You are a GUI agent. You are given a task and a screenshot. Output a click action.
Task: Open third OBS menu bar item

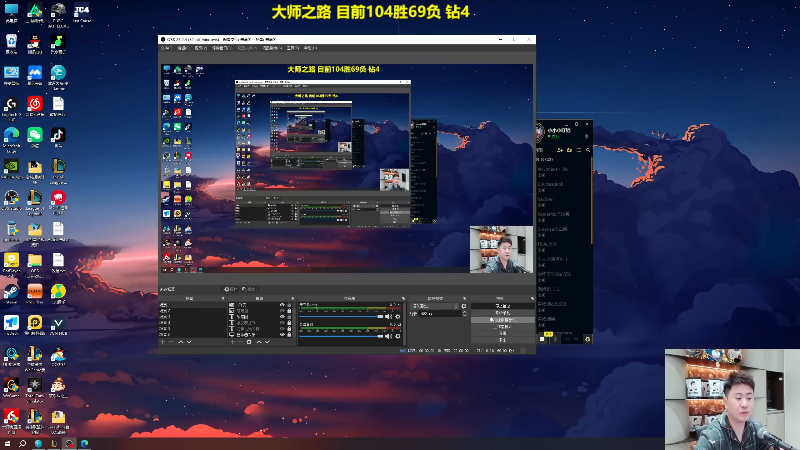201,48
